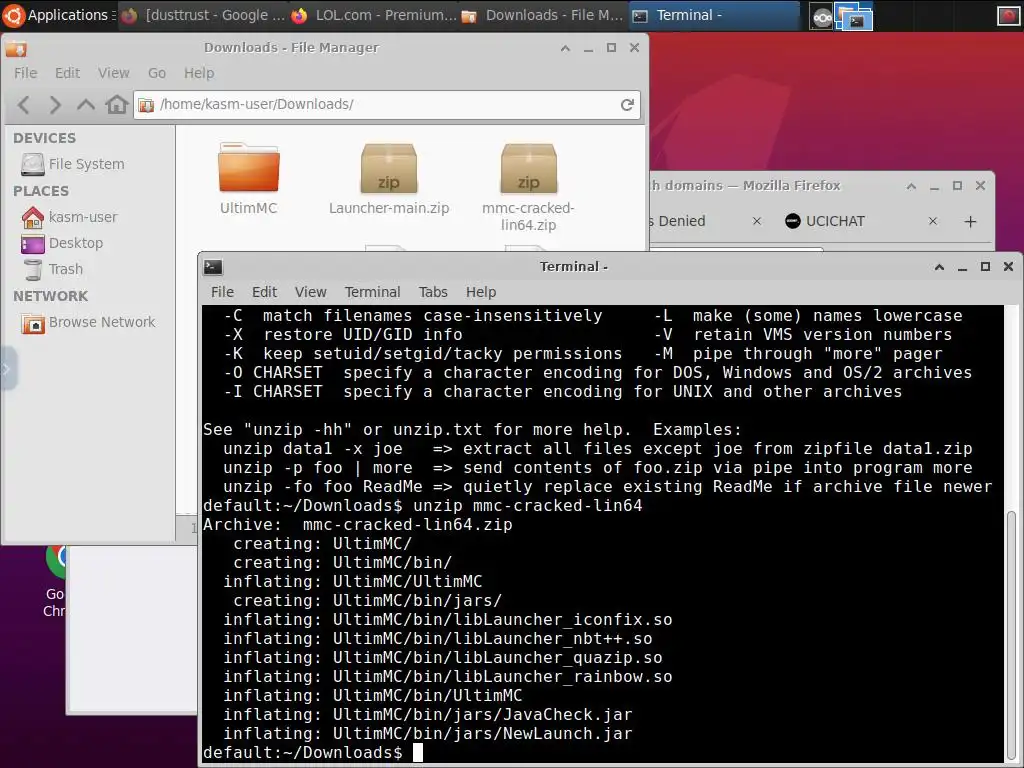Image resolution: width=1024 pixels, height=768 pixels.
Task: Switch to the dusttrust Google taskbar window
Action: pos(203,15)
